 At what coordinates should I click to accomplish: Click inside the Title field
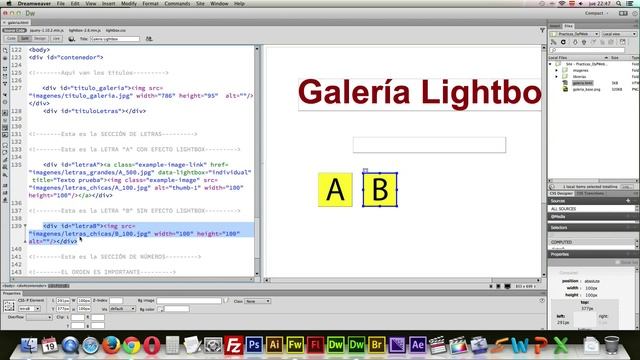(115, 39)
